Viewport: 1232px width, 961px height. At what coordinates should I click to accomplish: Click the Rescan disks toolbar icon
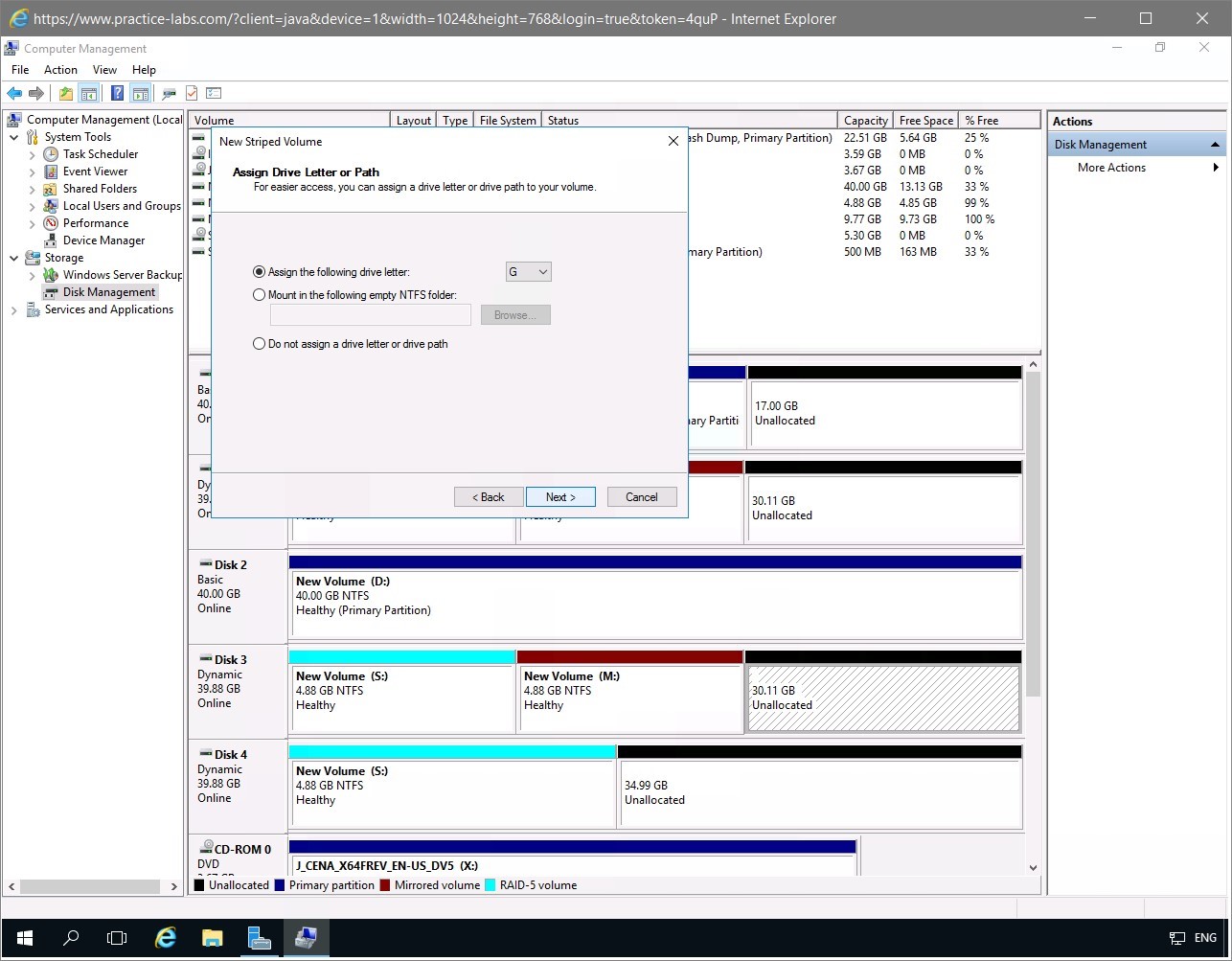169,93
